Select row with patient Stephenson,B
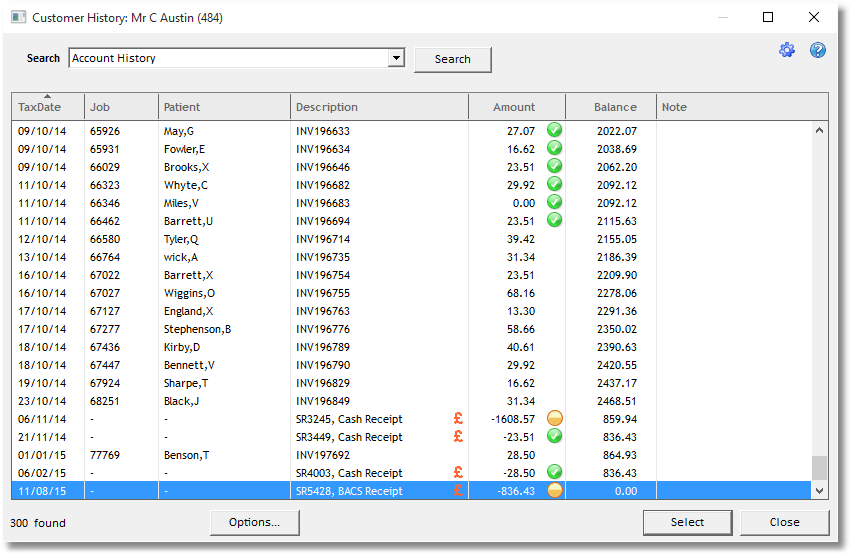The image size is (852, 556). 412,328
